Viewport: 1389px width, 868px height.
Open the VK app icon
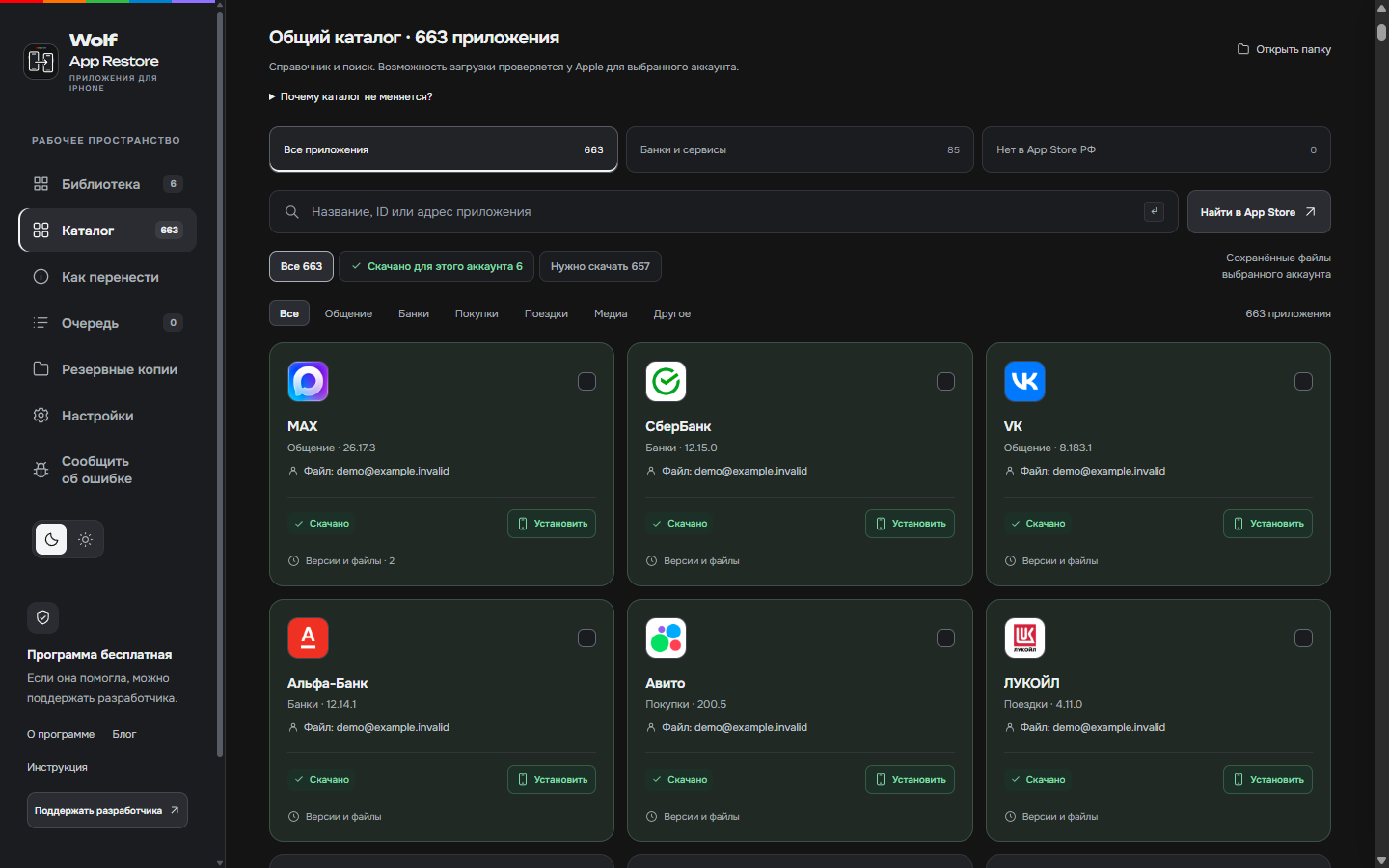click(1024, 382)
